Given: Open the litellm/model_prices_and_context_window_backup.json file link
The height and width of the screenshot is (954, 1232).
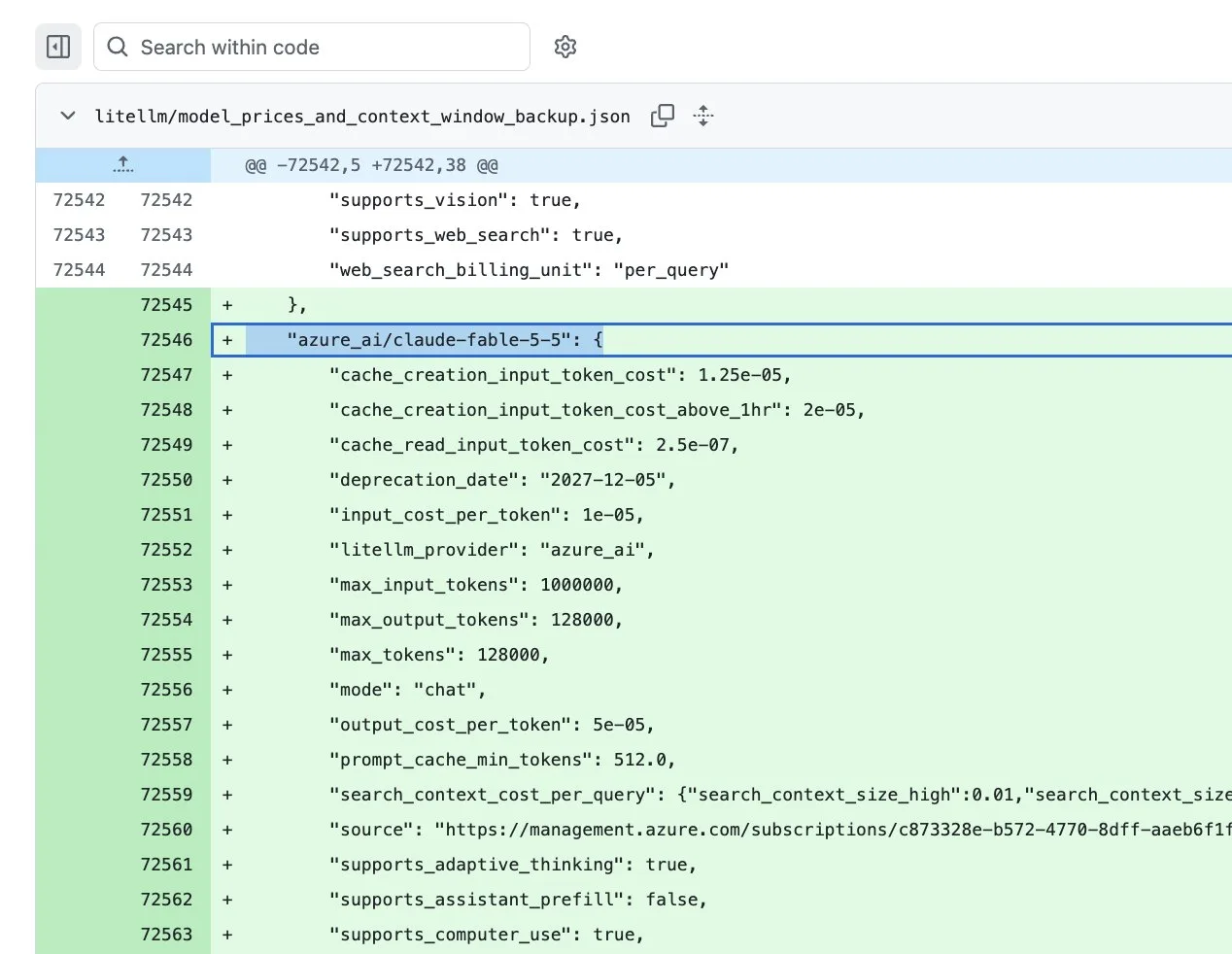Looking at the screenshot, I should click(362, 117).
